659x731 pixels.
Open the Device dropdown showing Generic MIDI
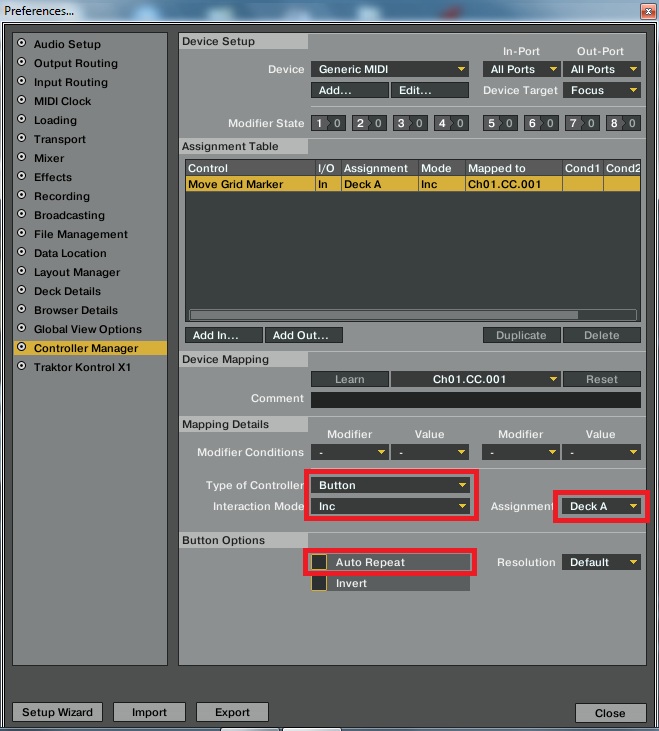[390, 69]
